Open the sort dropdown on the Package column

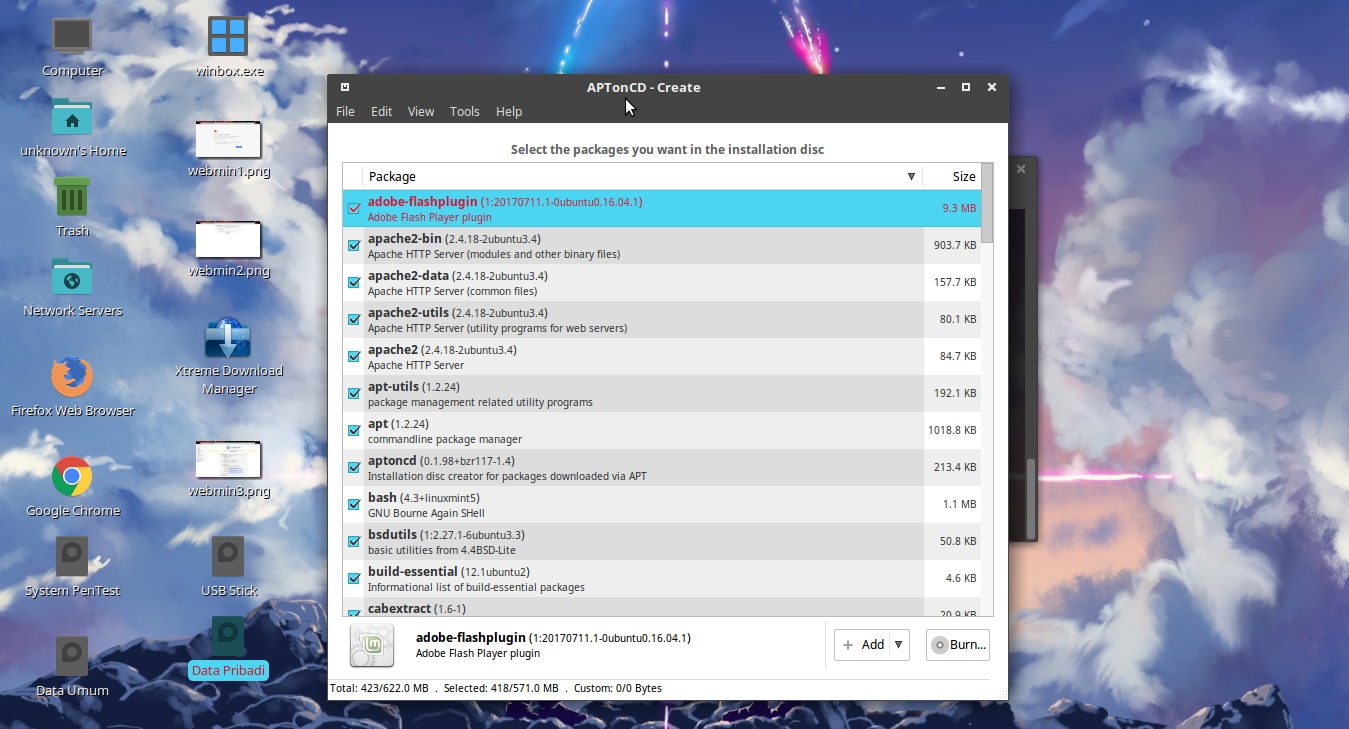click(x=911, y=176)
